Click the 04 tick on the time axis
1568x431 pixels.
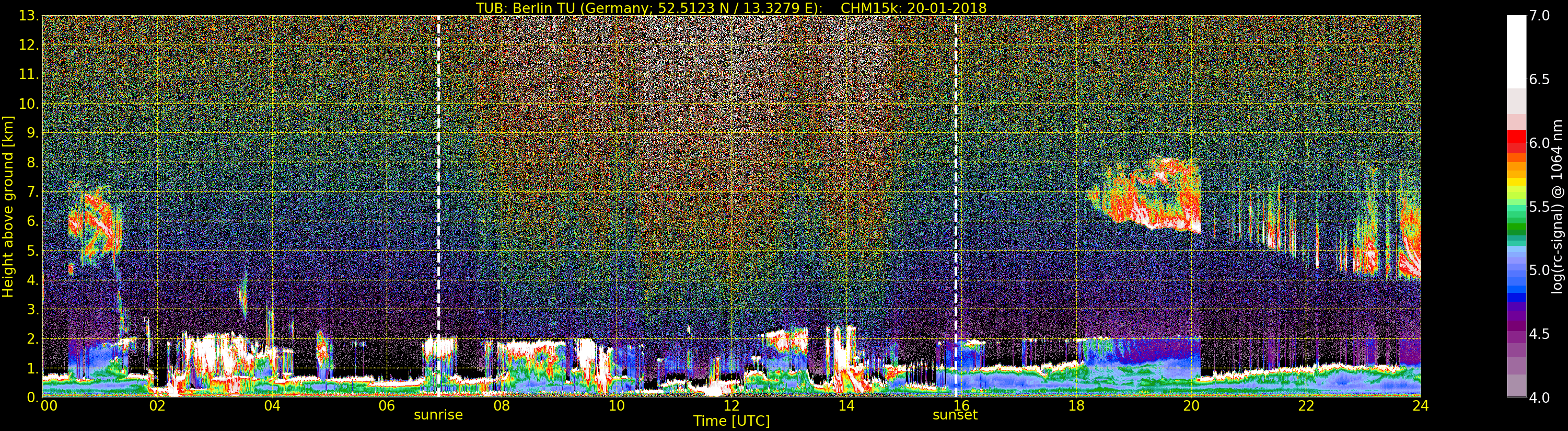272,405
